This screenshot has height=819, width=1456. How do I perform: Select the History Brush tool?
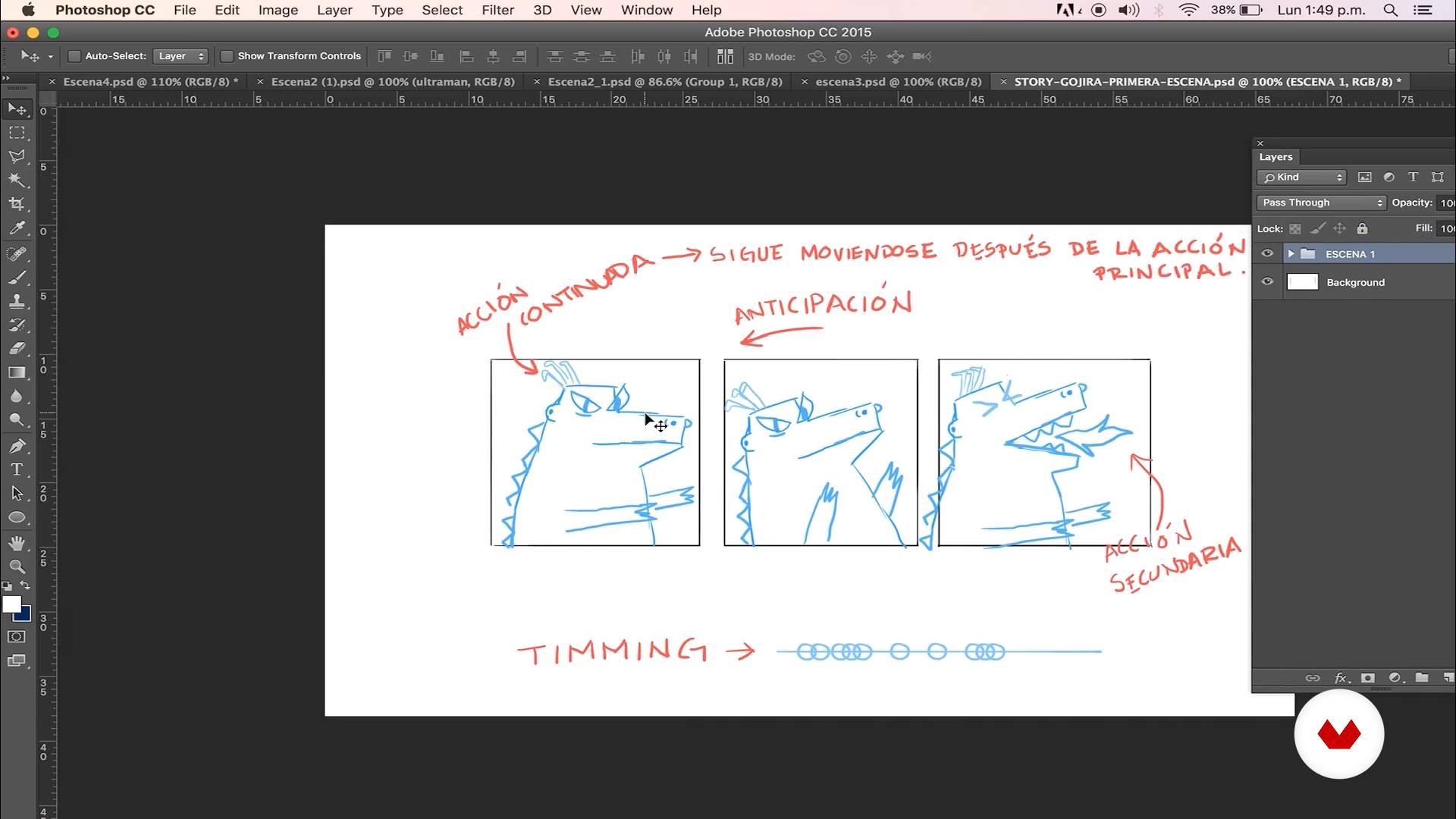[x=17, y=325]
